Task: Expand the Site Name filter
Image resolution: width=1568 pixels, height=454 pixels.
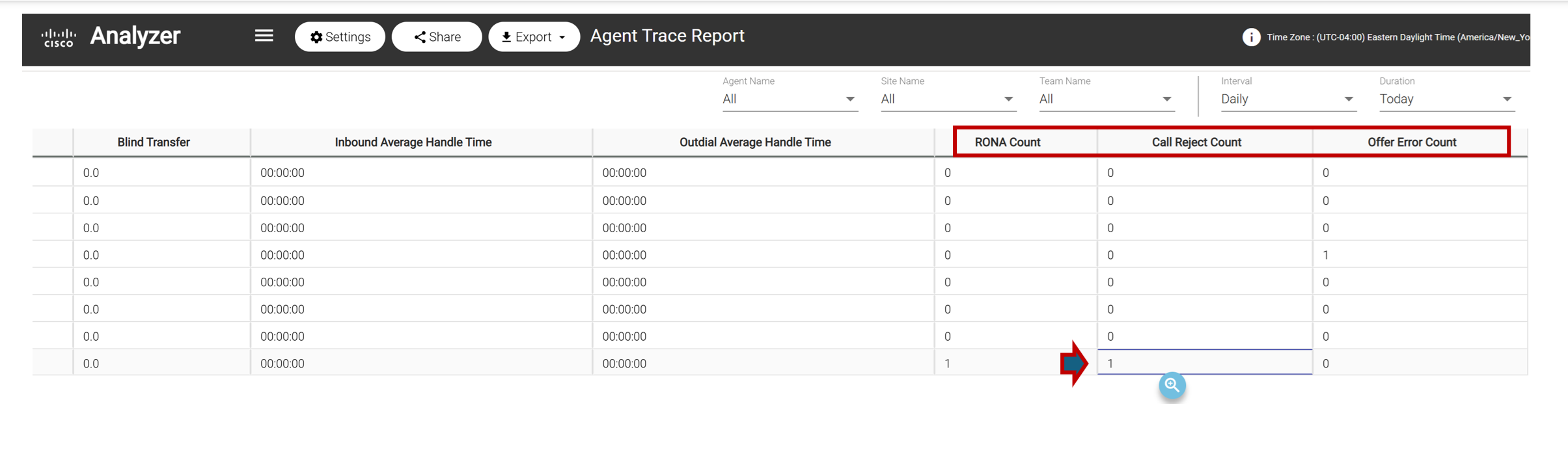Action: pos(947,99)
